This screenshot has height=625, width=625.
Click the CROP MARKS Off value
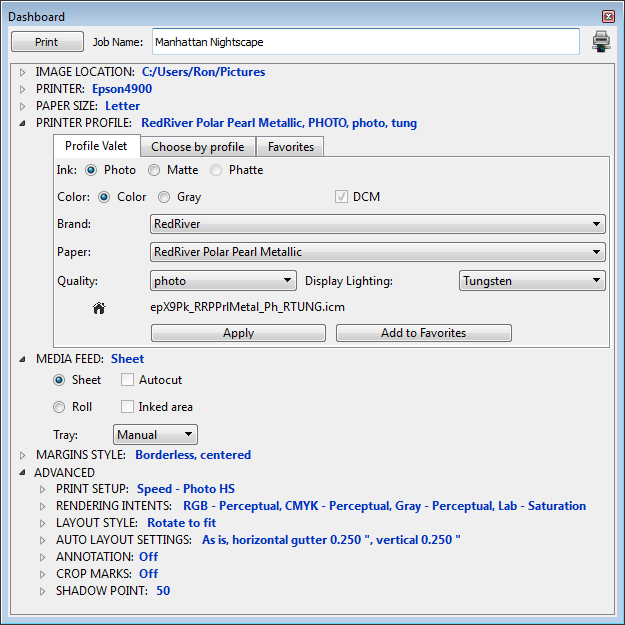click(148, 574)
